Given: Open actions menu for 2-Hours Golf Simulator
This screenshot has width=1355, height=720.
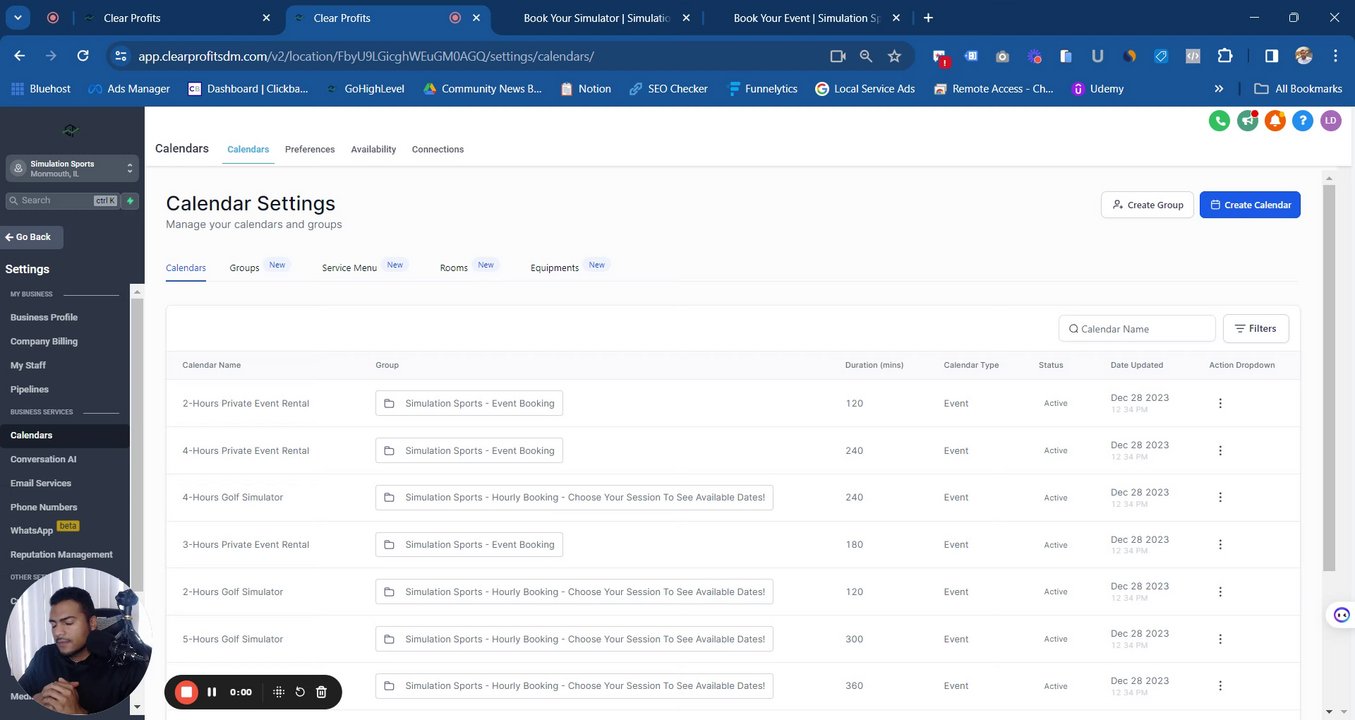Looking at the screenshot, I should pyautogui.click(x=1220, y=592).
